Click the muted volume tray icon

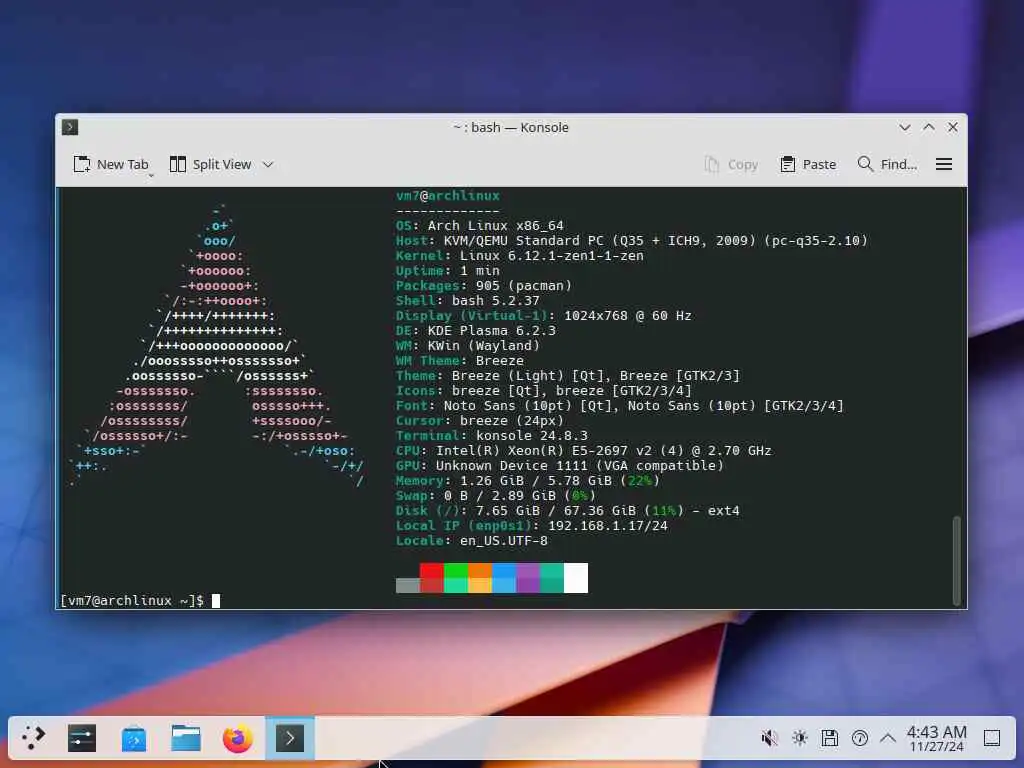coord(769,738)
